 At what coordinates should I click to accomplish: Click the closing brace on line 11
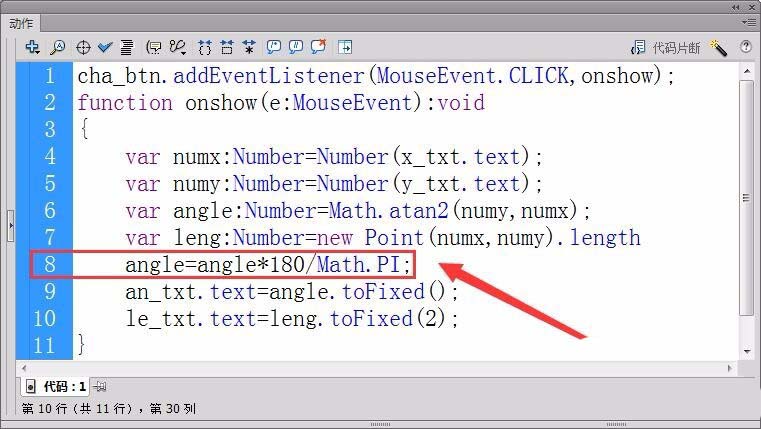click(x=81, y=345)
